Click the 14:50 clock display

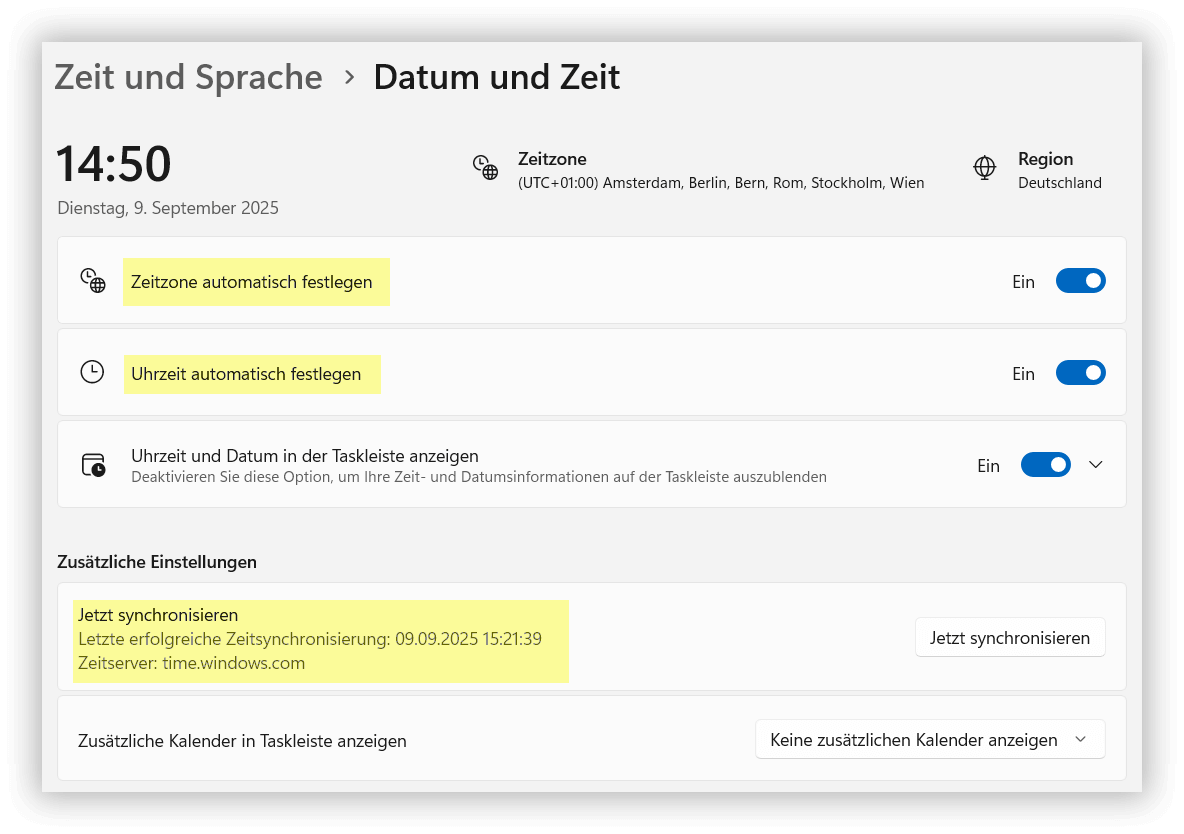click(114, 163)
